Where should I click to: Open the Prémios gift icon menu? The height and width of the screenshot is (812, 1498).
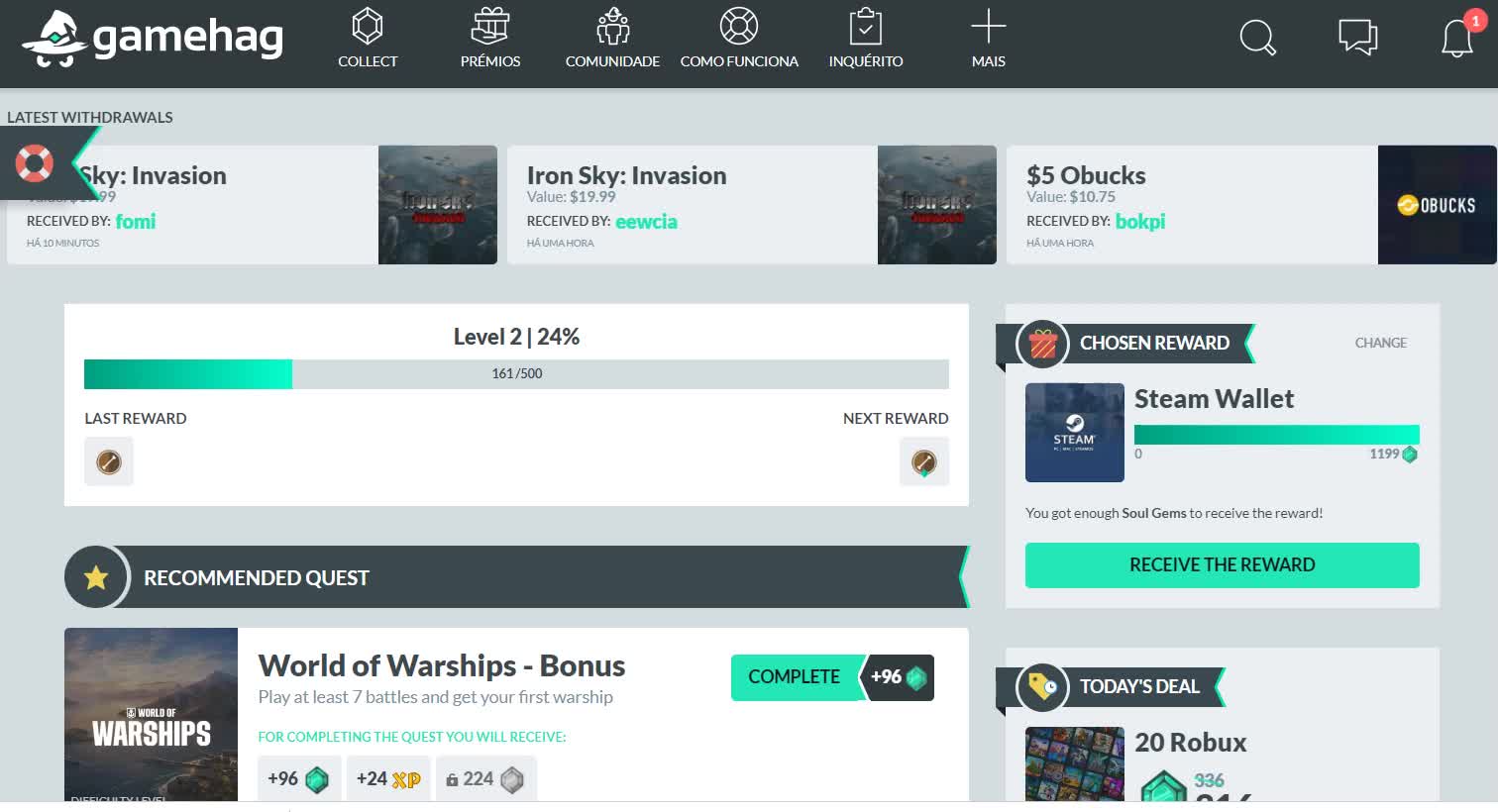[490, 40]
